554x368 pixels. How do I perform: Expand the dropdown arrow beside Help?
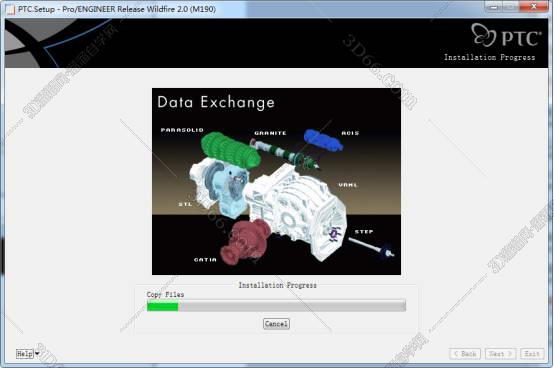37,354
